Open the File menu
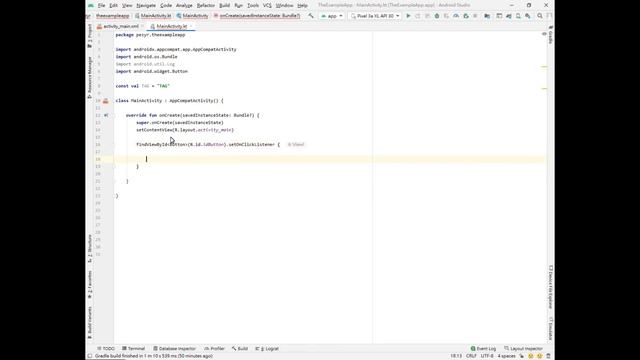 101,5
